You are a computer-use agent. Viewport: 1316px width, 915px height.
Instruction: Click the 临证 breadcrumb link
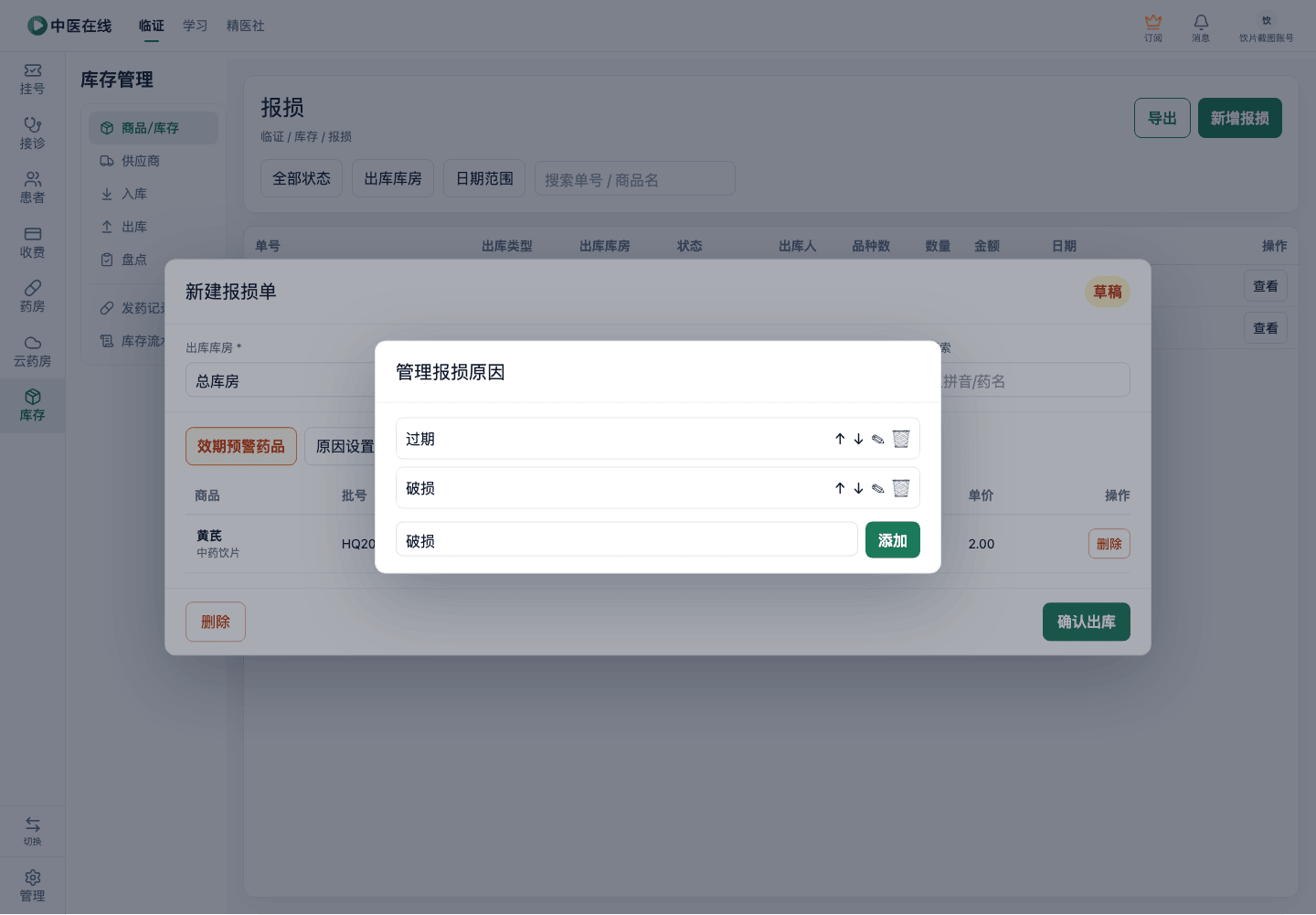272,136
